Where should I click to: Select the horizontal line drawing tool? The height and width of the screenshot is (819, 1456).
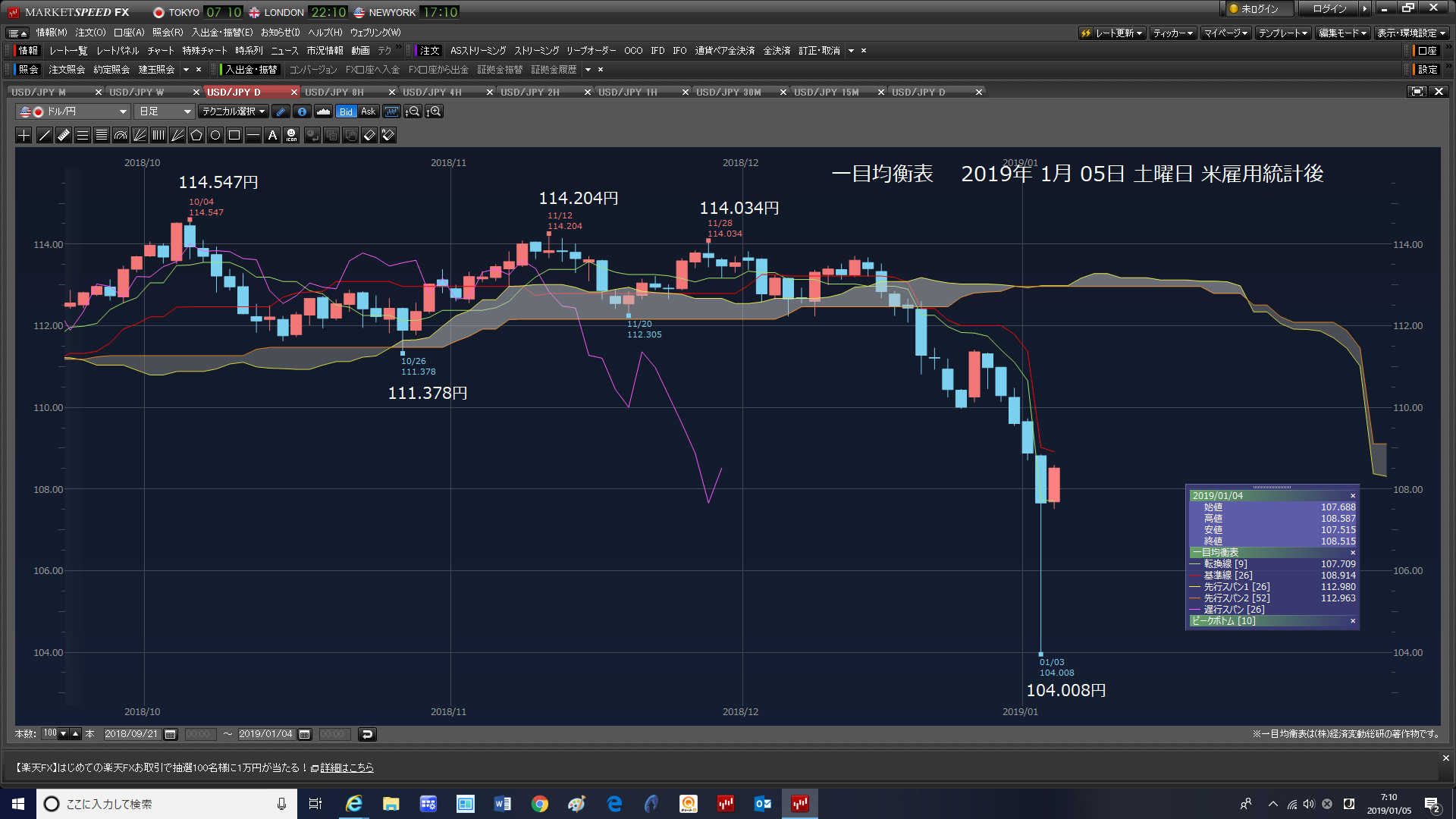(253, 135)
